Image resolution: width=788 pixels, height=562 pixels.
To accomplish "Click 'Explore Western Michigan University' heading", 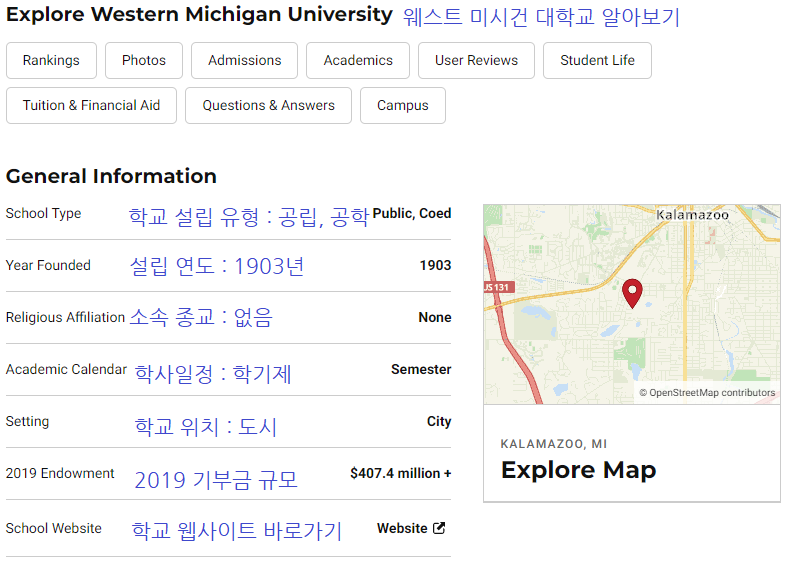I will click(x=199, y=15).
